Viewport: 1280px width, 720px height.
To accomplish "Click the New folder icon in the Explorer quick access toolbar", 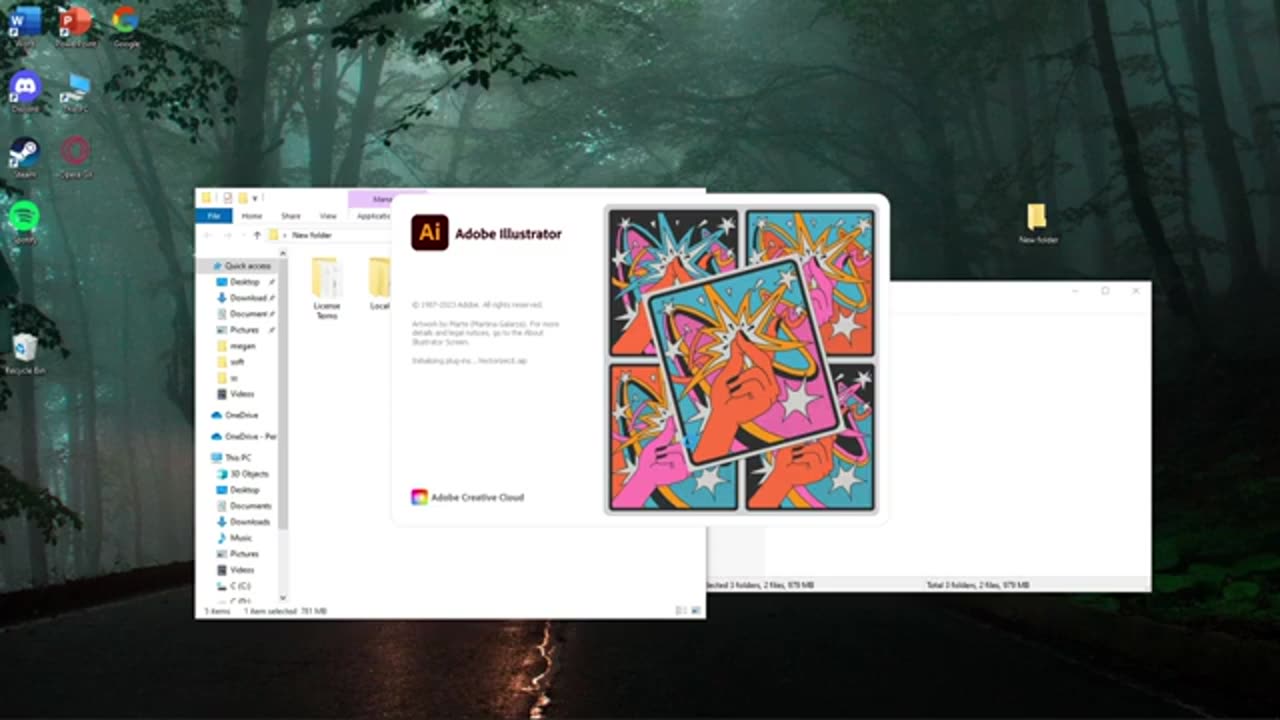I will click(243, 198).
